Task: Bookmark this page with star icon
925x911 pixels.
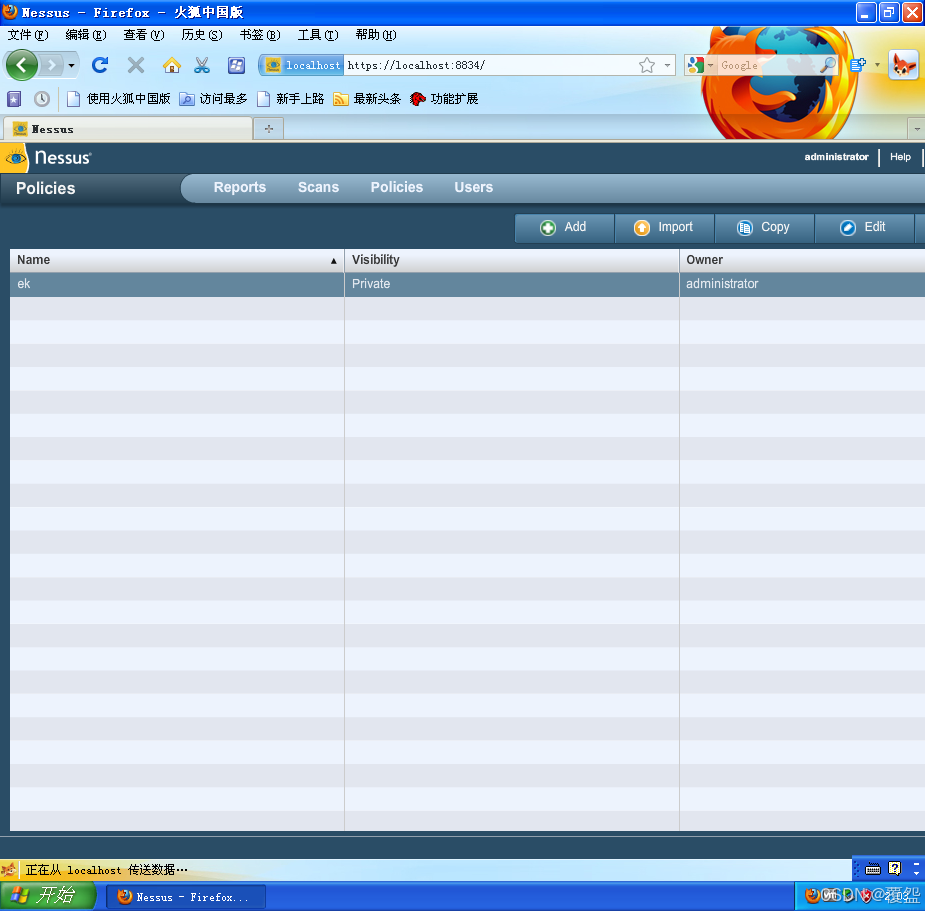Action: 647,65
